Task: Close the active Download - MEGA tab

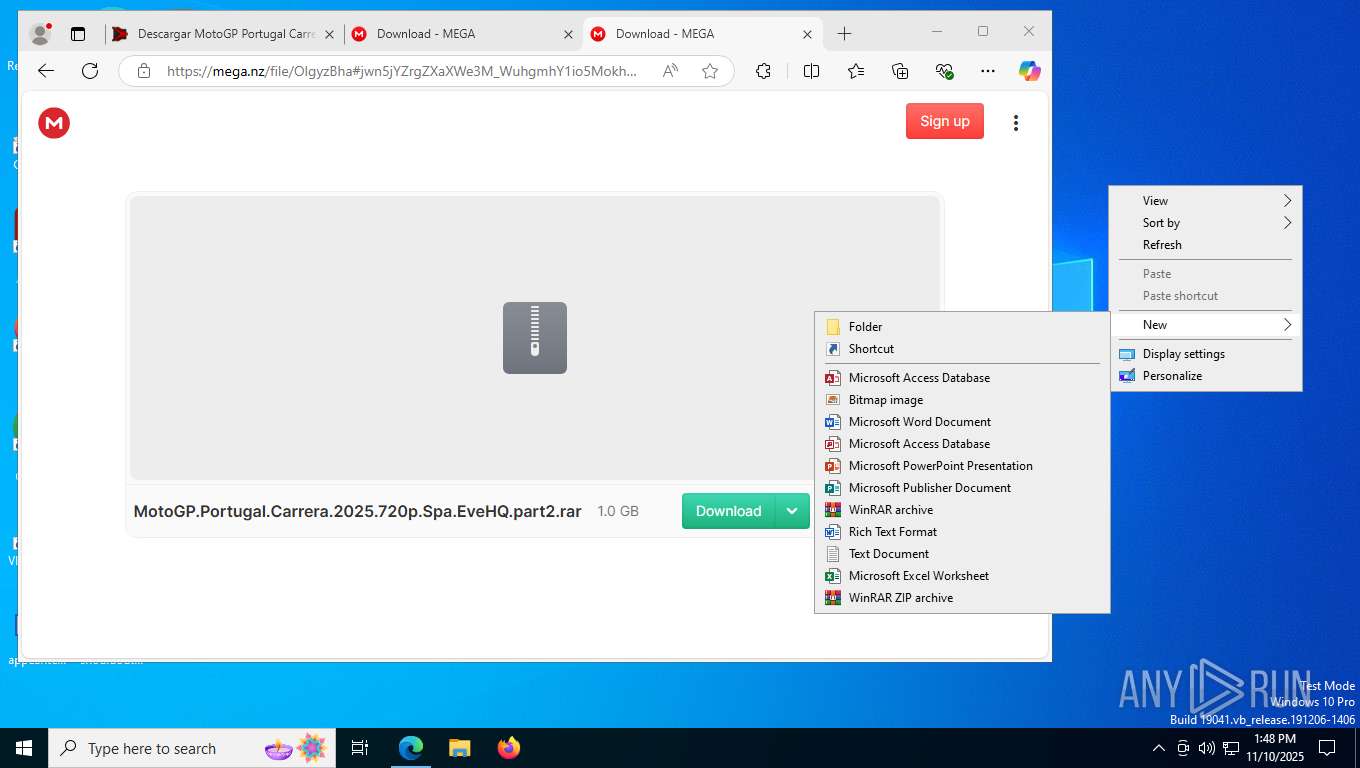Action: click(x=807, y=34)
